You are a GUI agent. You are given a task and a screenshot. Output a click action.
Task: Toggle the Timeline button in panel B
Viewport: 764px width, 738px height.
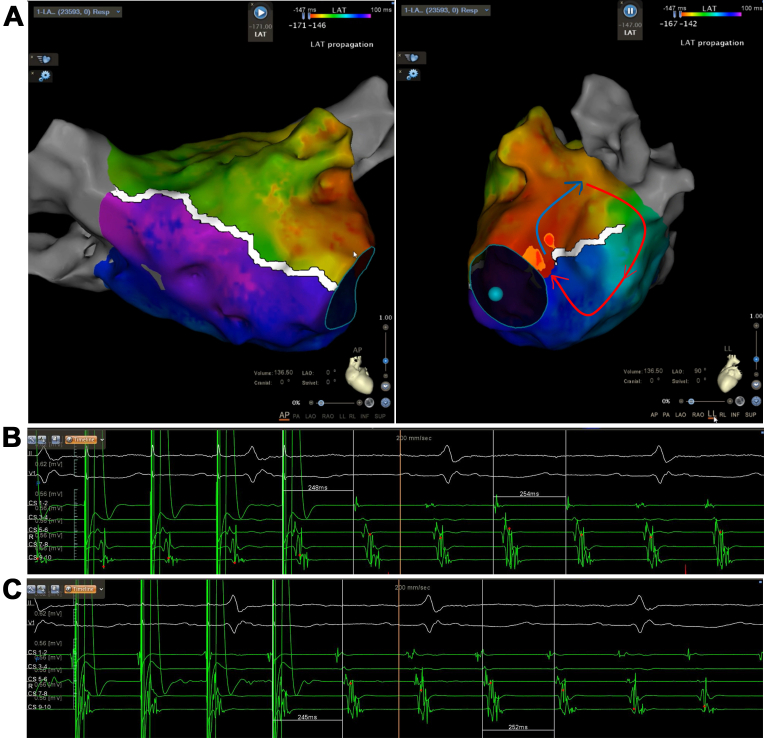click(x=81, y=440)
